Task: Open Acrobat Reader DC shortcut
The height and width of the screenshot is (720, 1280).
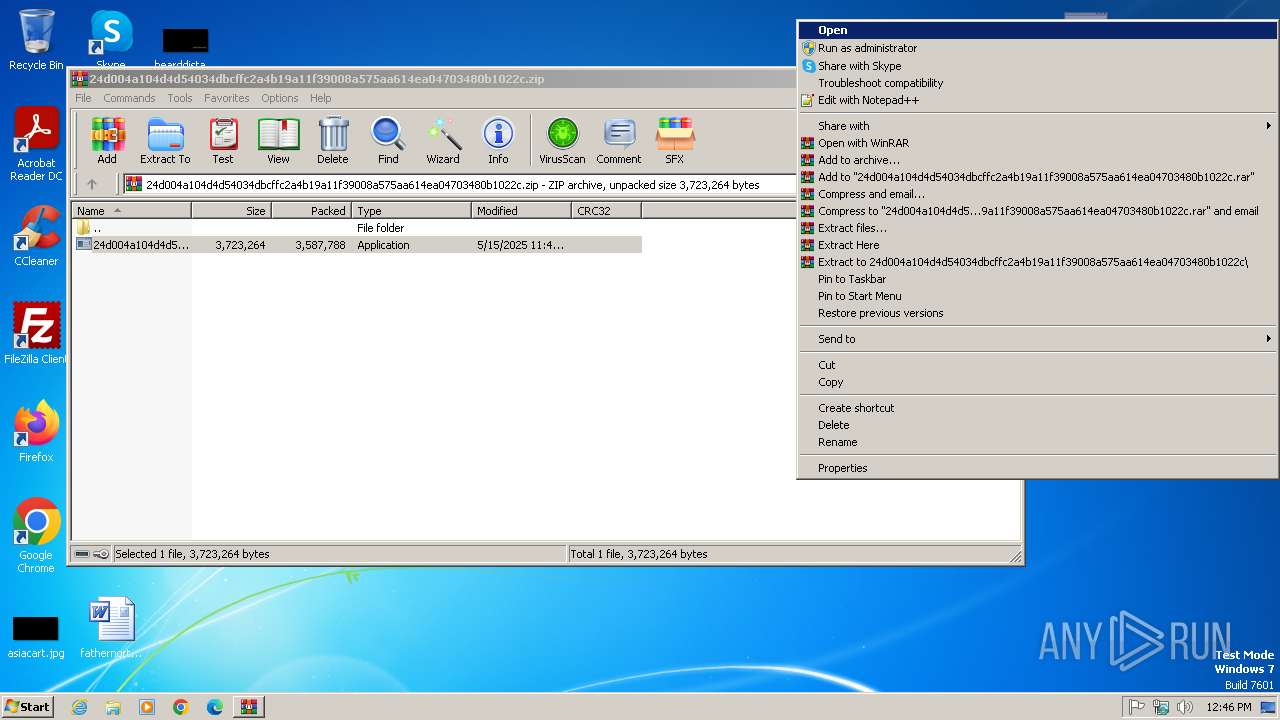Action: 36,145
